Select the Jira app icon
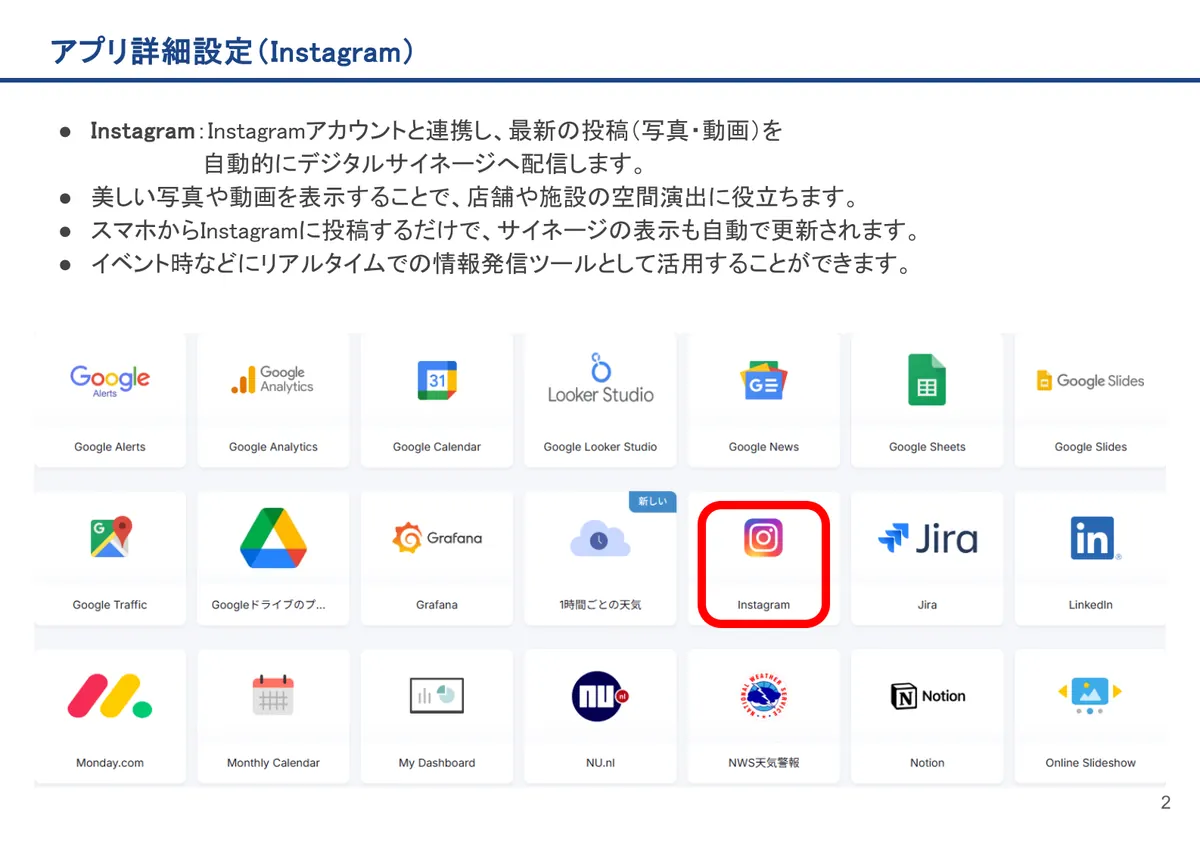 [927, 539]
